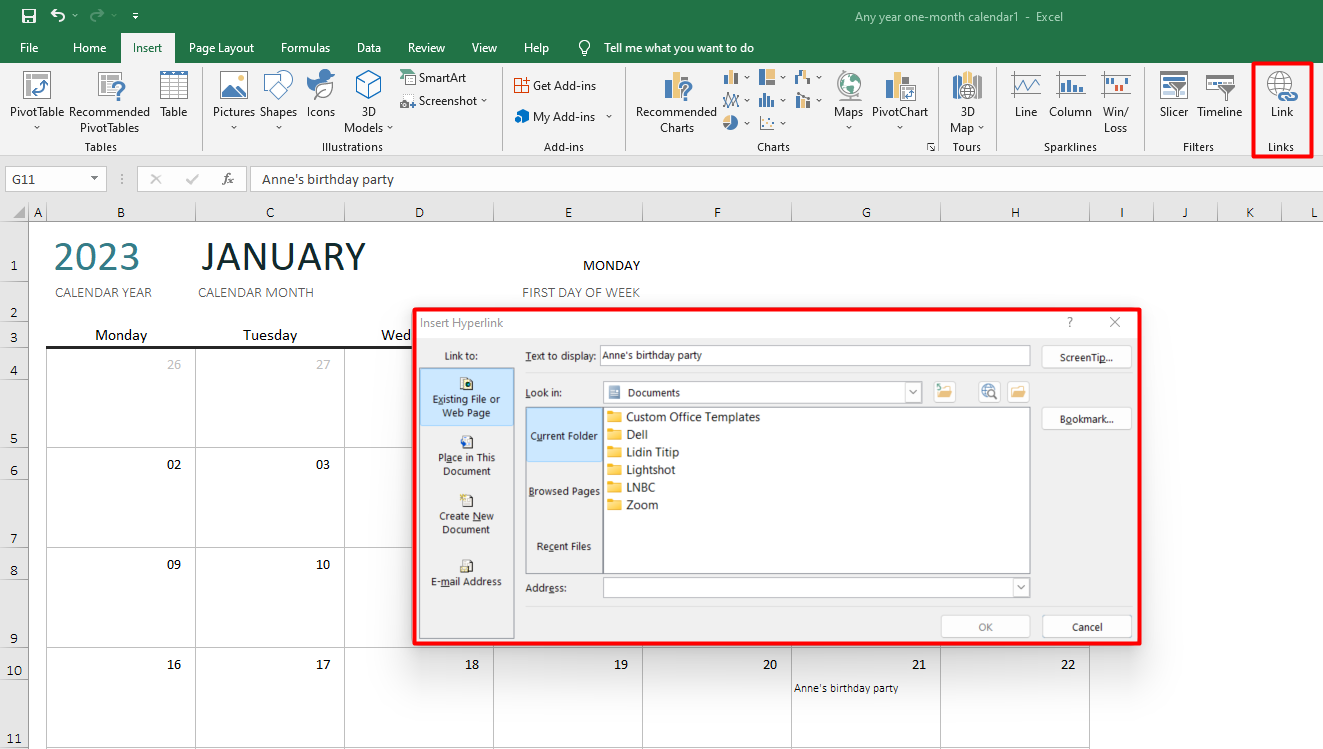Image resolution: width=1323 pixels, height=749 pixels.
Task: Switch to the Page Layout tab
Action: [x=221, y=48]
